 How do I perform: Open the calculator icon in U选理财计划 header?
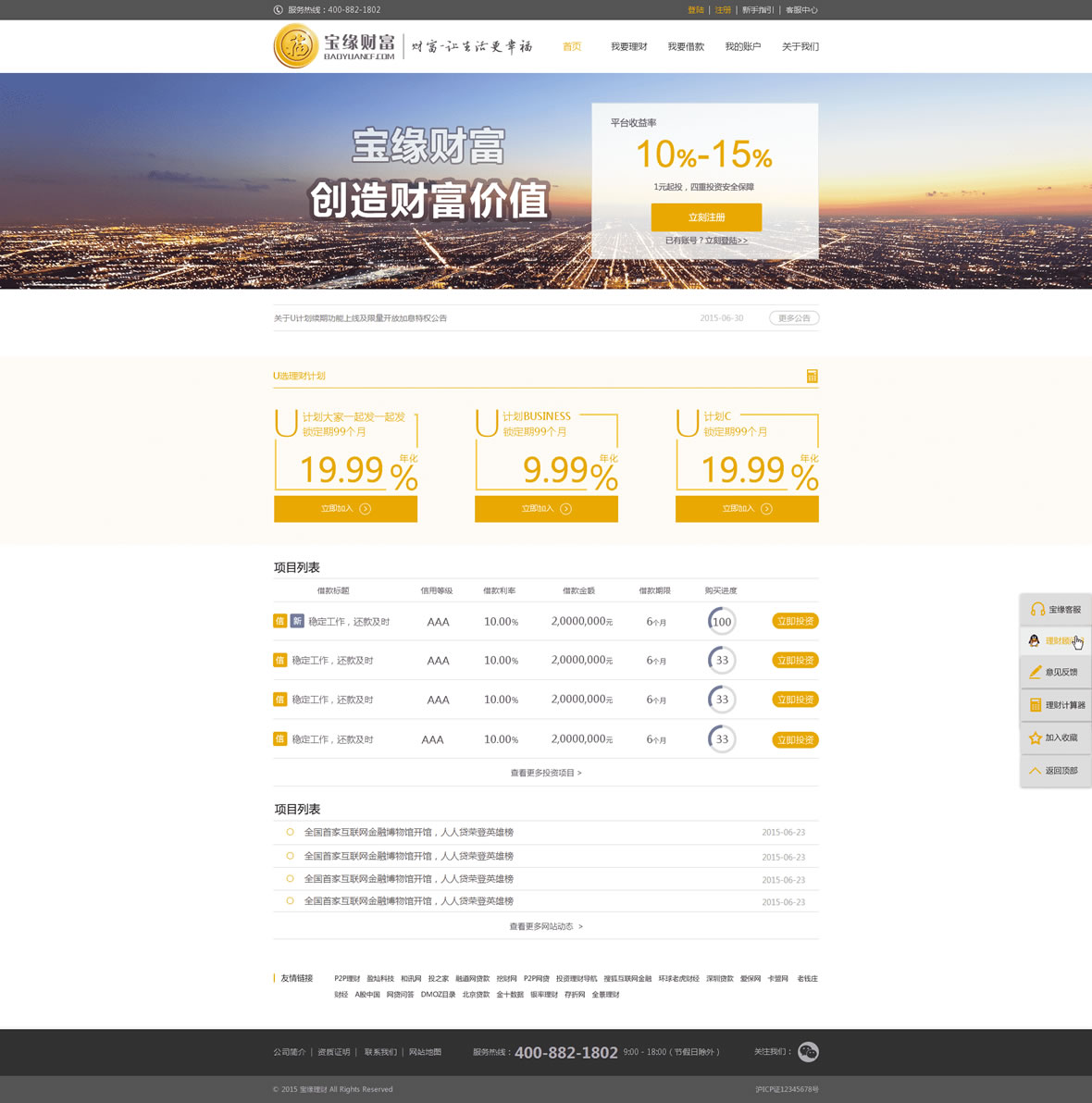(x=812, y=376)
